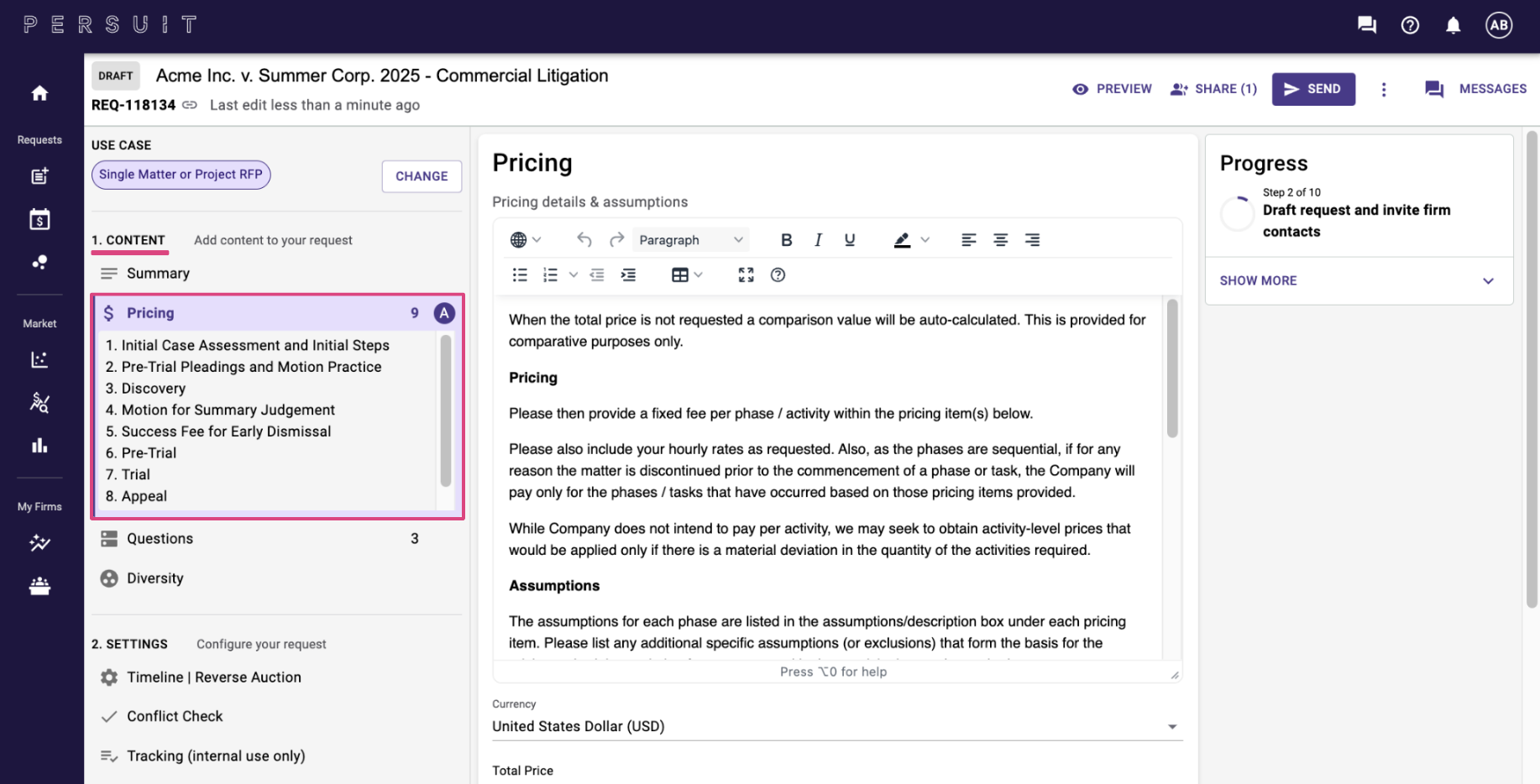Open Market chart icon in sidebar
Image resolution: width=1540 pixels, height=784 pixels.
(39, 359)
